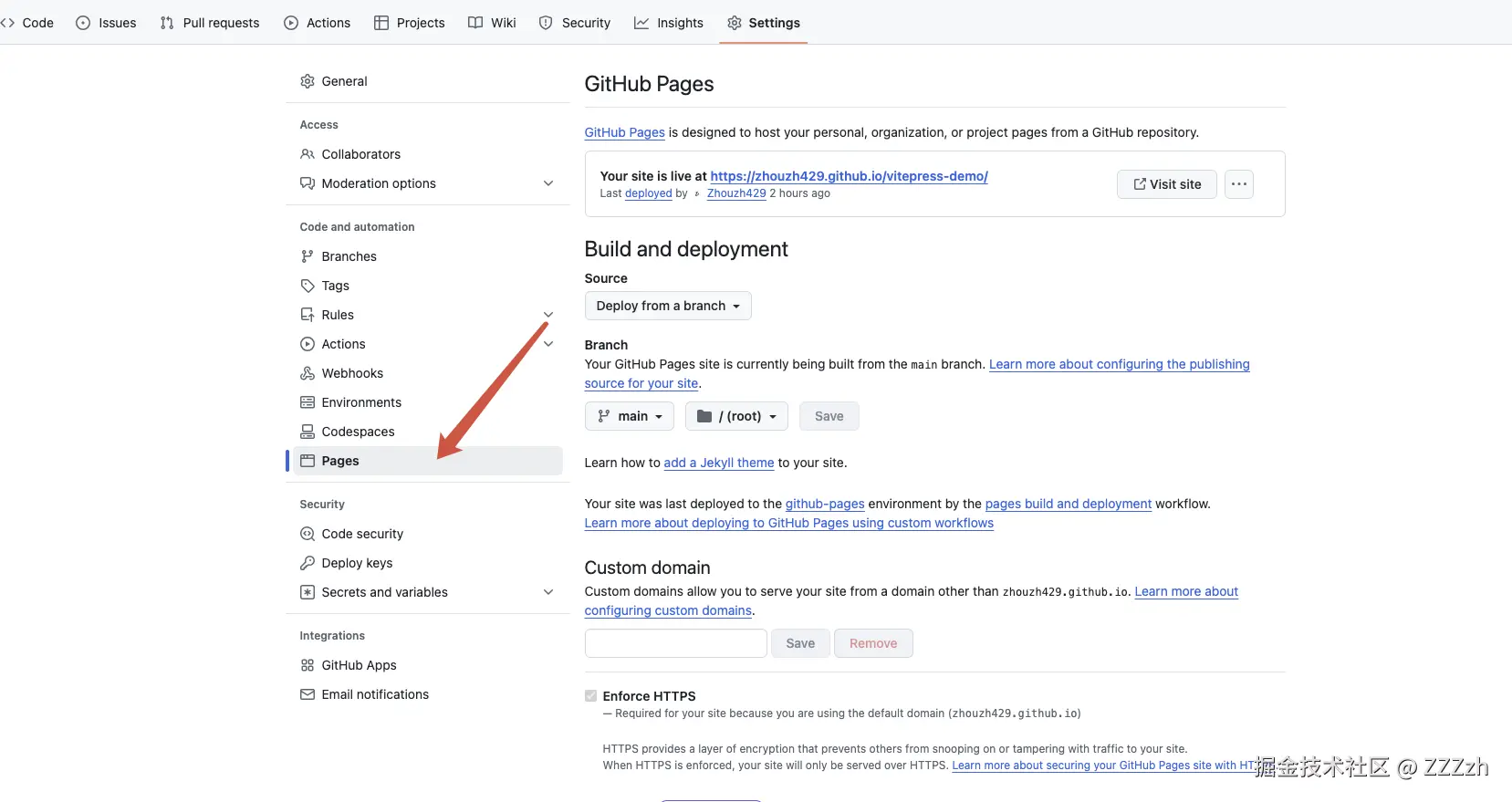Click the Codespaces icon

[x=308, y=432]
